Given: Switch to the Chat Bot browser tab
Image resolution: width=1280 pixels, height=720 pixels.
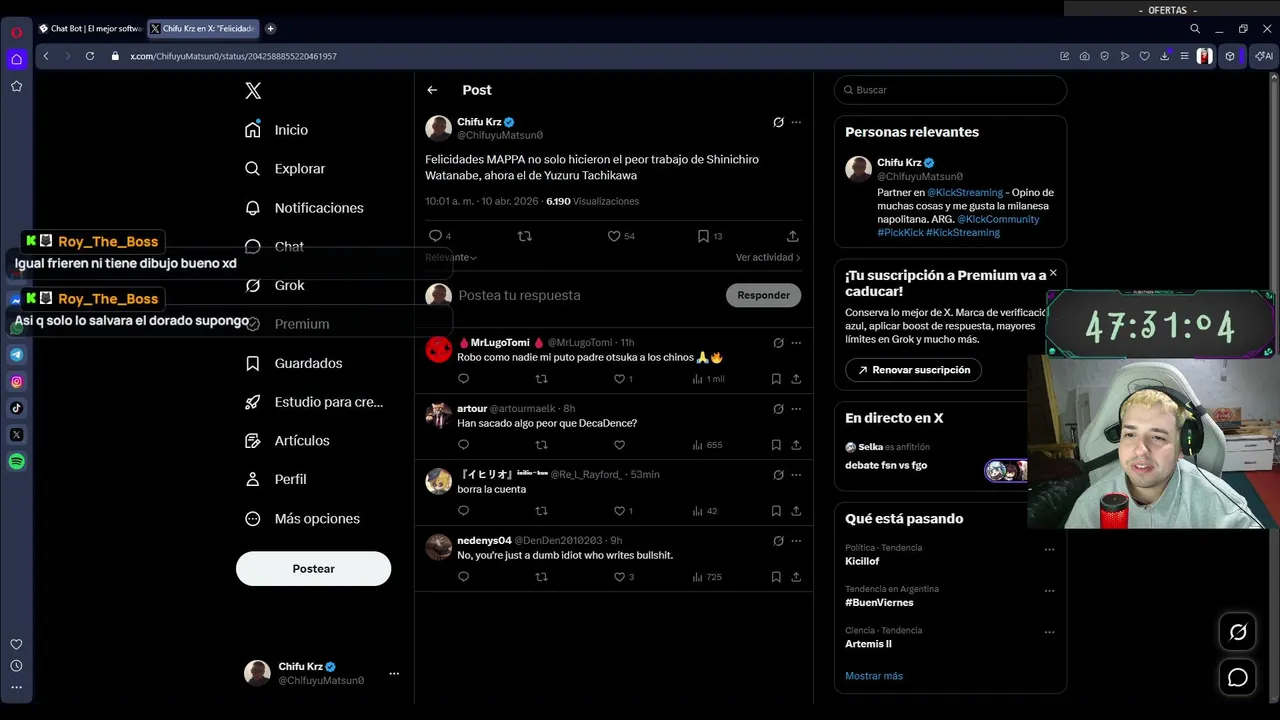Looking at the screenshot, I should [90, 29].
